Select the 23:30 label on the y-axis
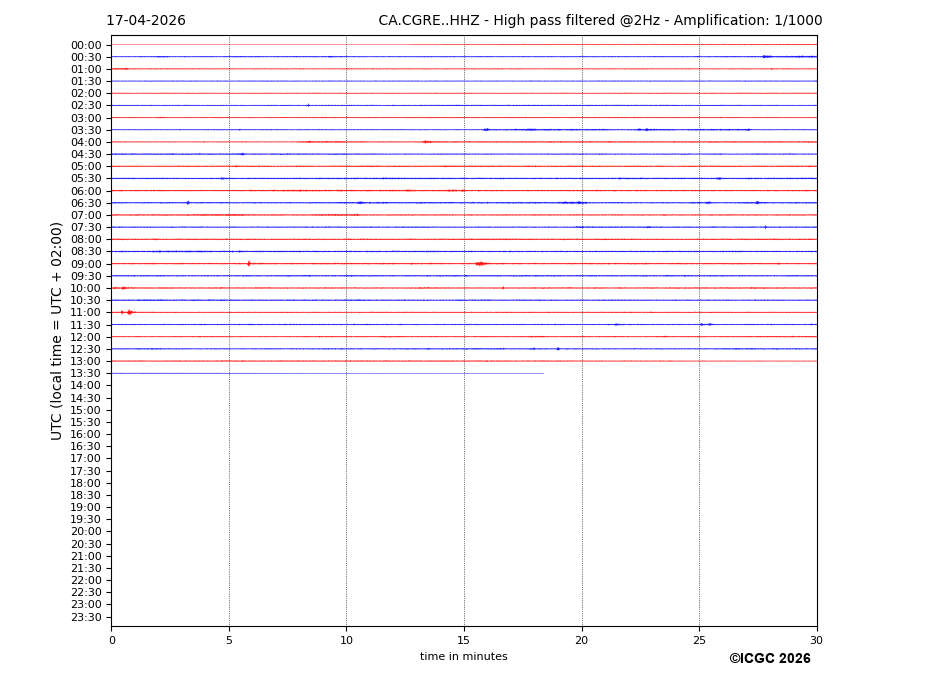This screenshot has width=927, height=696. pyautogui.click(x=85, y=617)
